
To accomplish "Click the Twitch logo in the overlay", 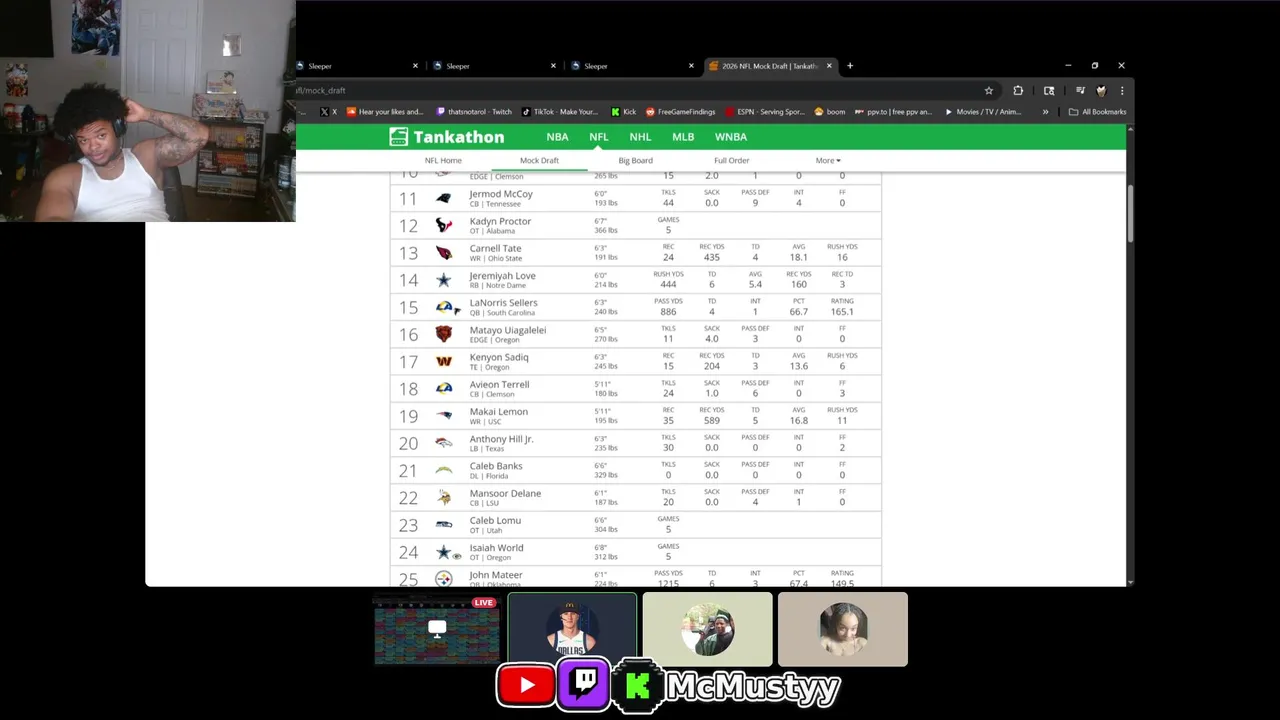I will [x=584, y=683].
